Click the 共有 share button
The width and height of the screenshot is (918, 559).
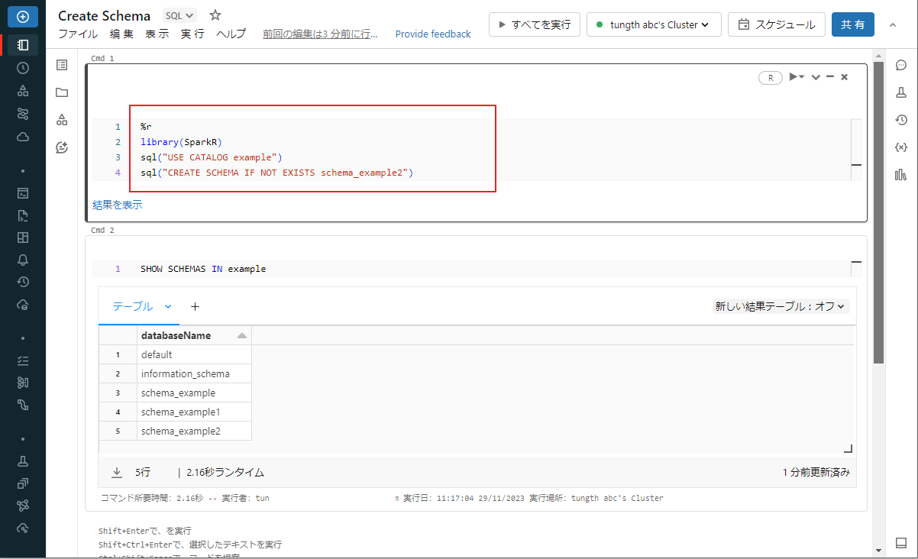[x=852, y=25]
